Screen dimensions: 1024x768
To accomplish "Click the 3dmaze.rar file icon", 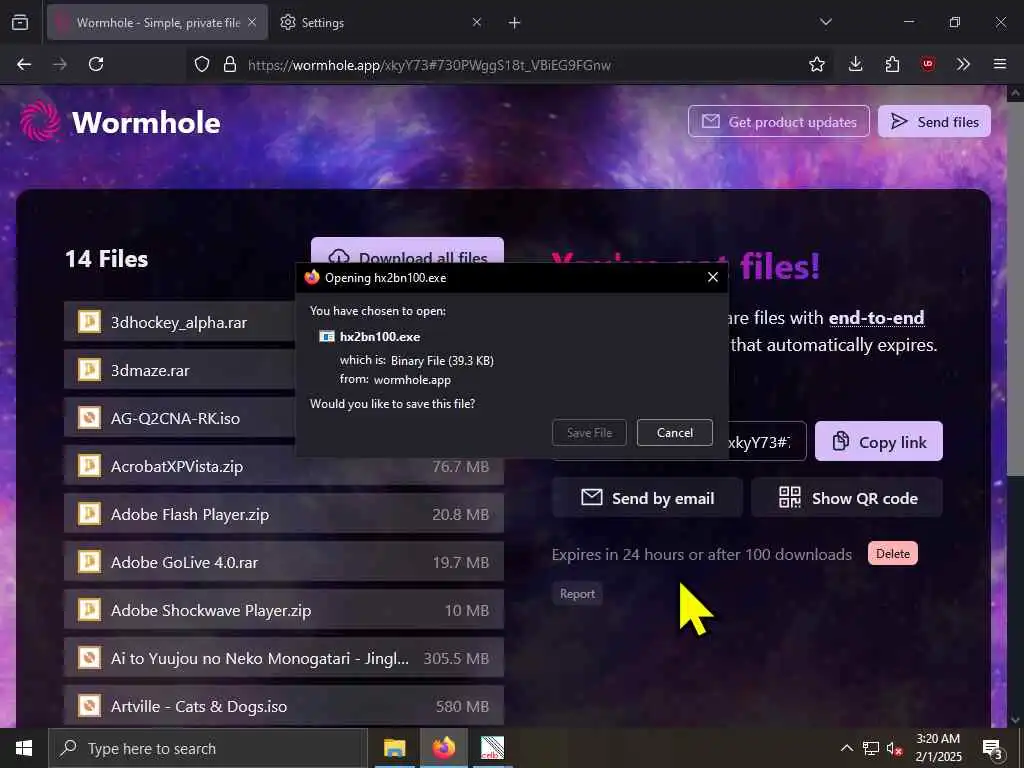I will (89, 370).
